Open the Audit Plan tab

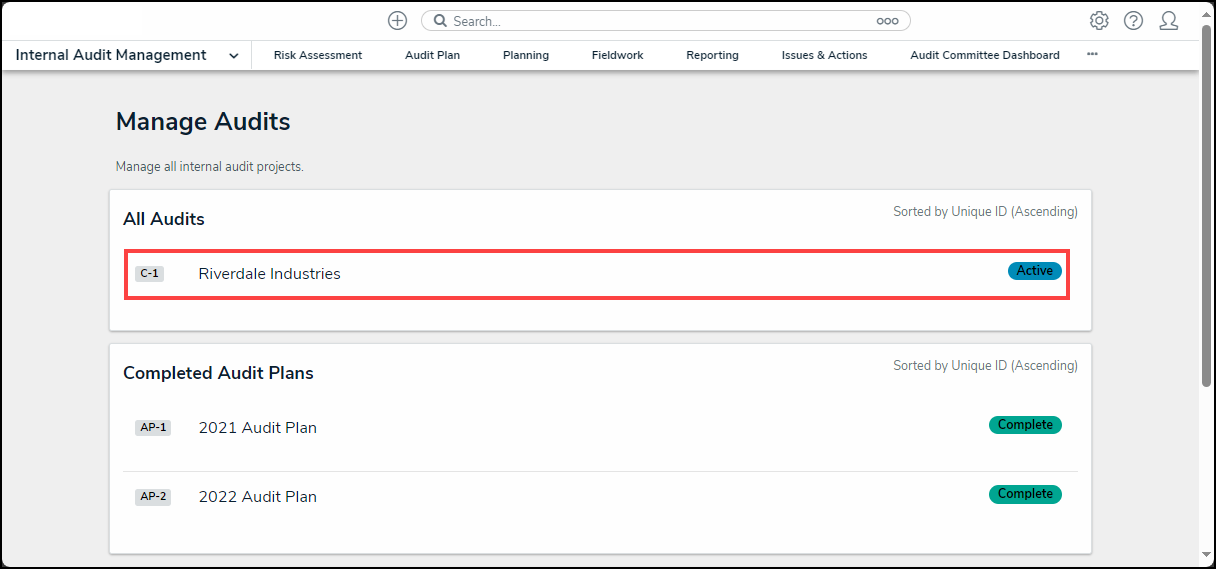432,56
